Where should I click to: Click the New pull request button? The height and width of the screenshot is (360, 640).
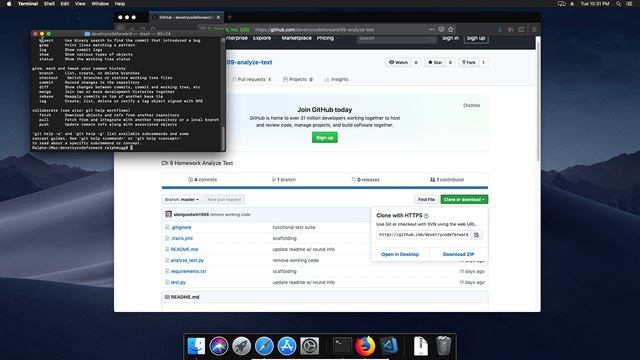[224, 200]
